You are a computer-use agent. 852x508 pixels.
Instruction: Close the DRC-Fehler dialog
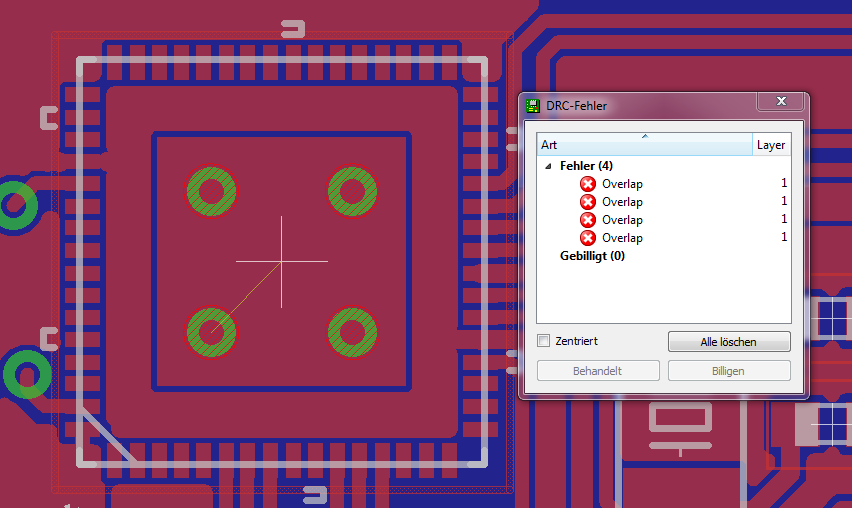(781, 101)
